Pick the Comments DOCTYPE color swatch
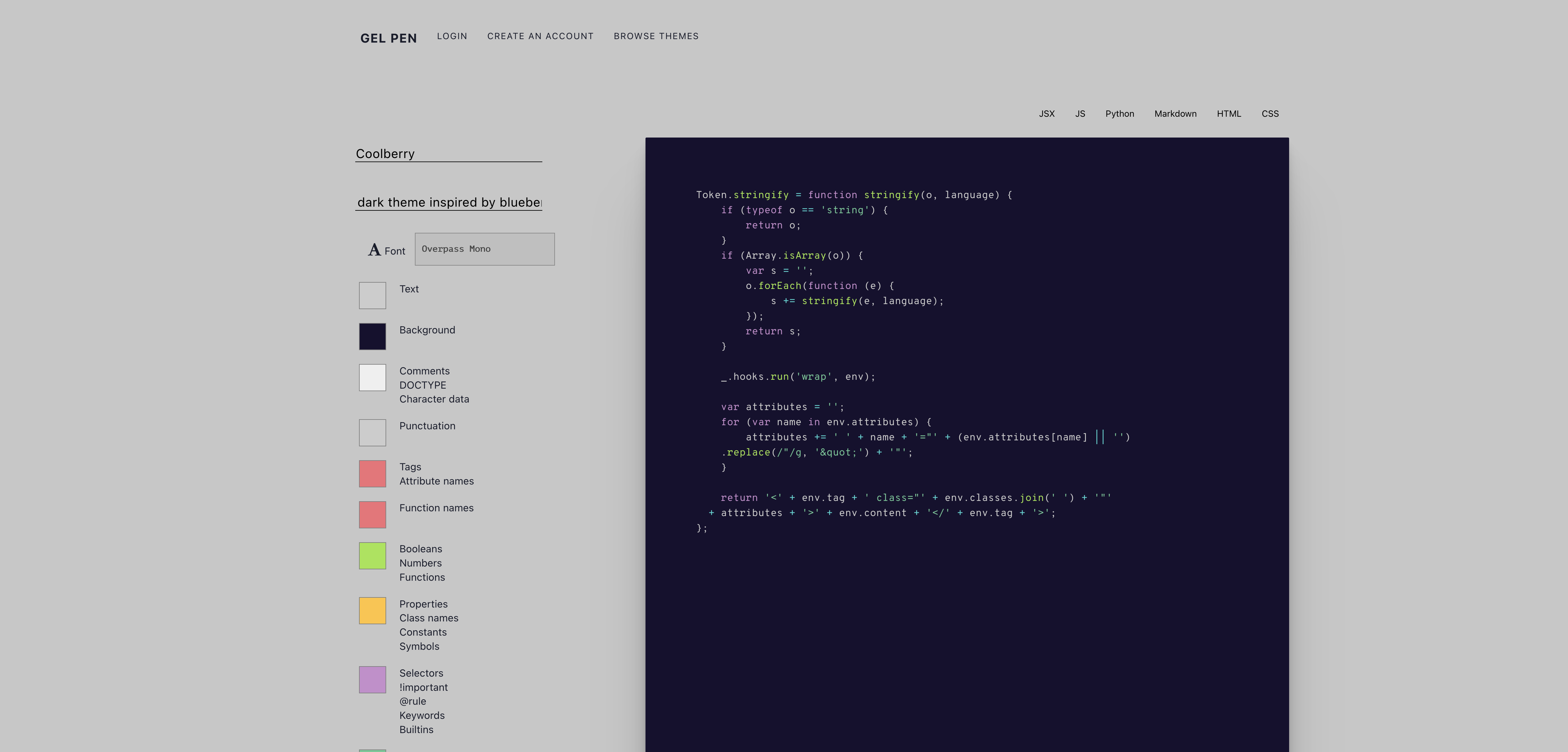1568x752 pixels. [x=373, y=377]
